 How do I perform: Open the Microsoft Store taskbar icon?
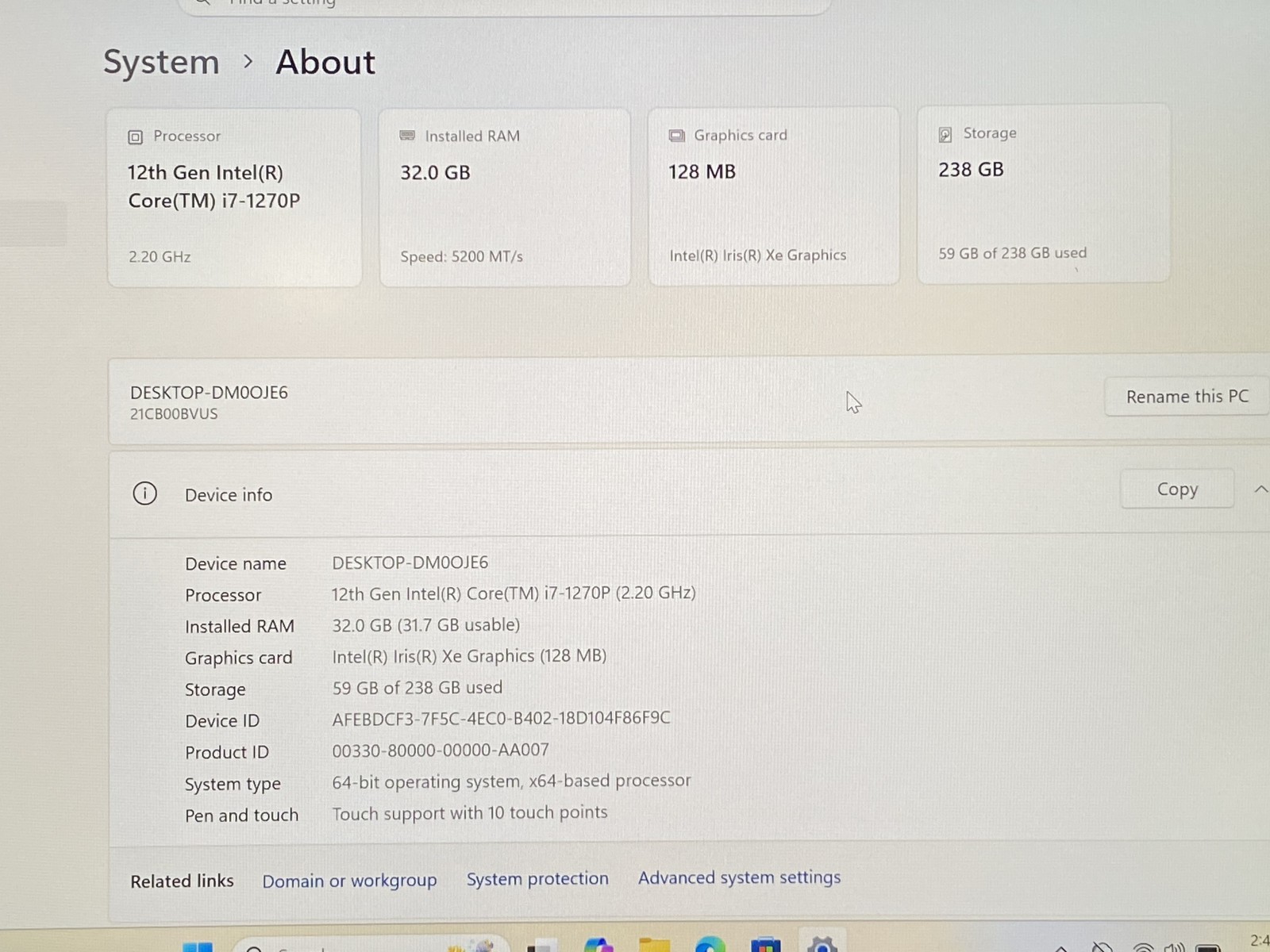coord(765,945)
